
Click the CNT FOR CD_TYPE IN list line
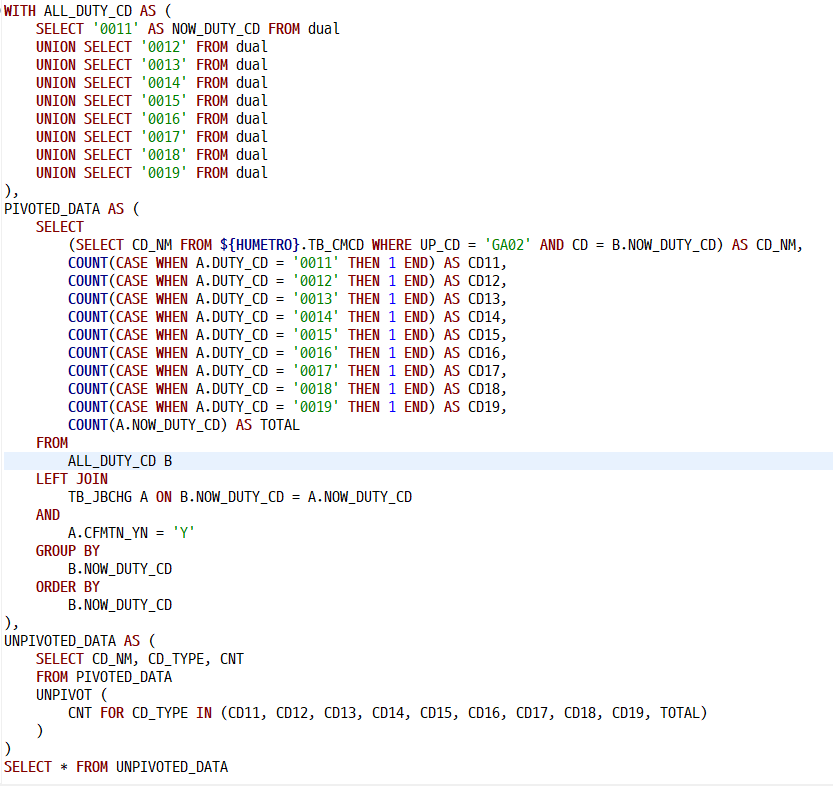click(x=388, y=713)
